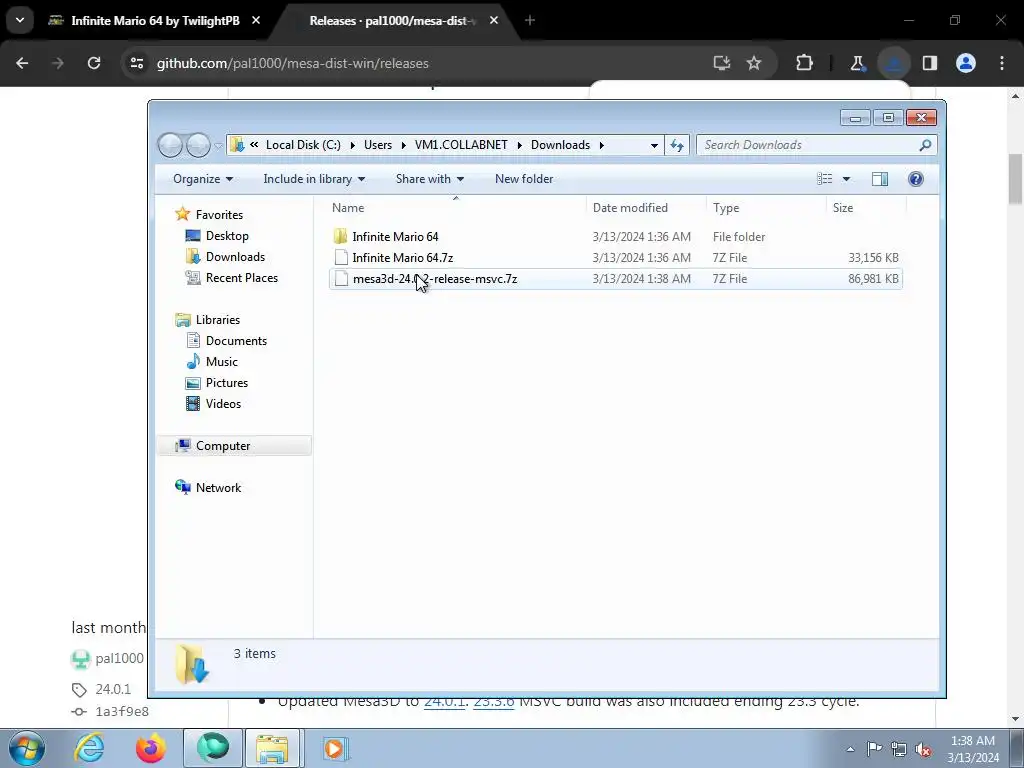The height and width of the screenshot is (768, 1024).
Task: Open tab search chevron in Chrome
Action: point(20,20)
